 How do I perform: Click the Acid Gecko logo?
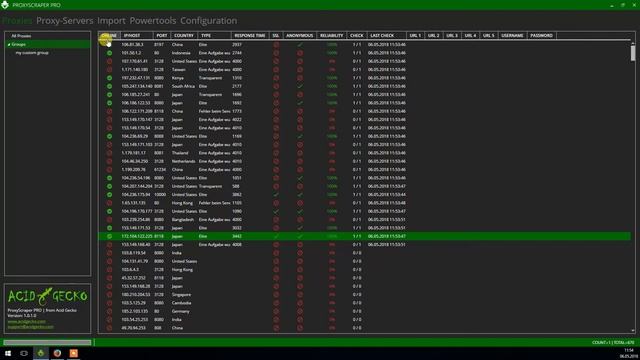[x=47, y=296]
